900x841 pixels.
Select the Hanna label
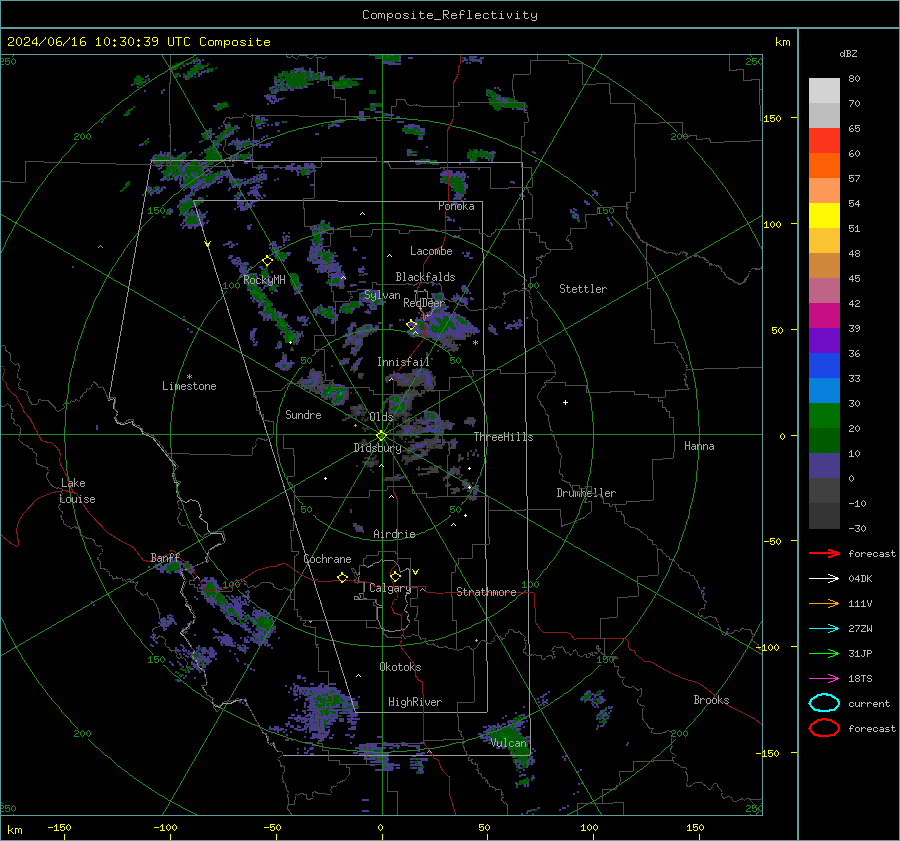coord(699,446)
